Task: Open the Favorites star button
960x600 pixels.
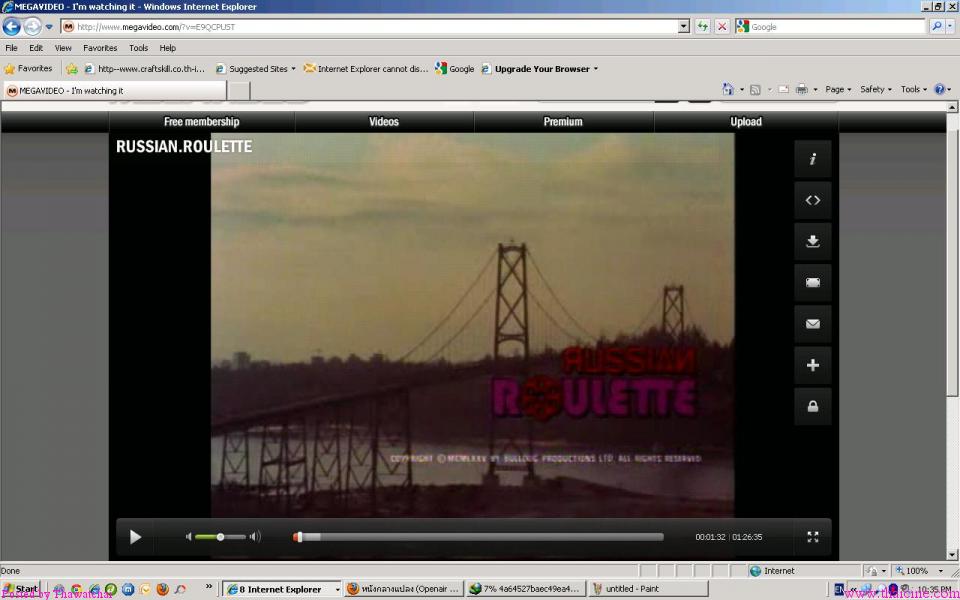Action: (28, 69)
